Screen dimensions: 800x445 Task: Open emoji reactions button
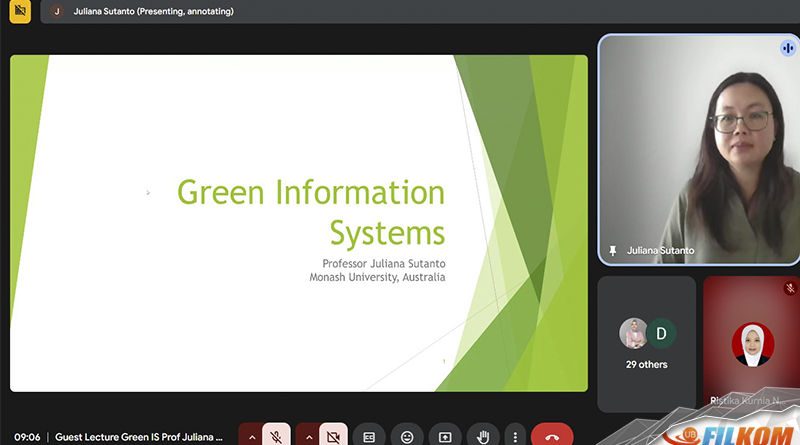click(407, 437)
